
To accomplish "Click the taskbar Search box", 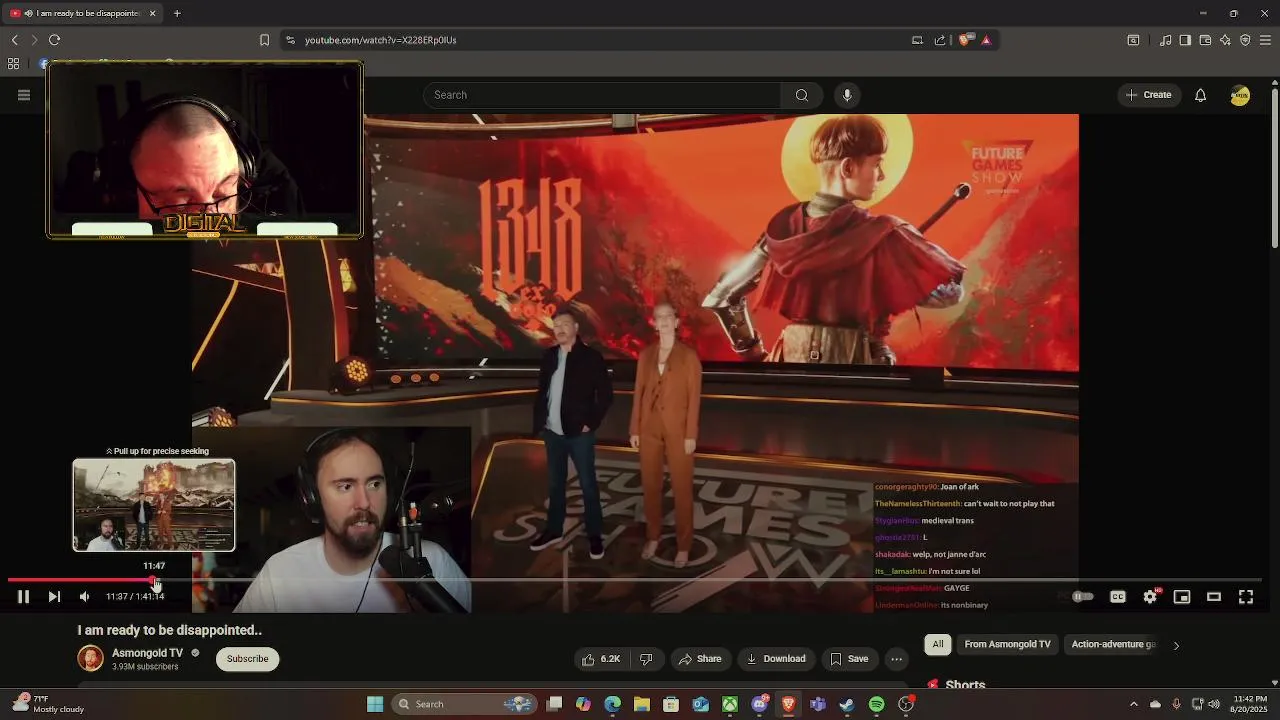I will click(465, 704).
